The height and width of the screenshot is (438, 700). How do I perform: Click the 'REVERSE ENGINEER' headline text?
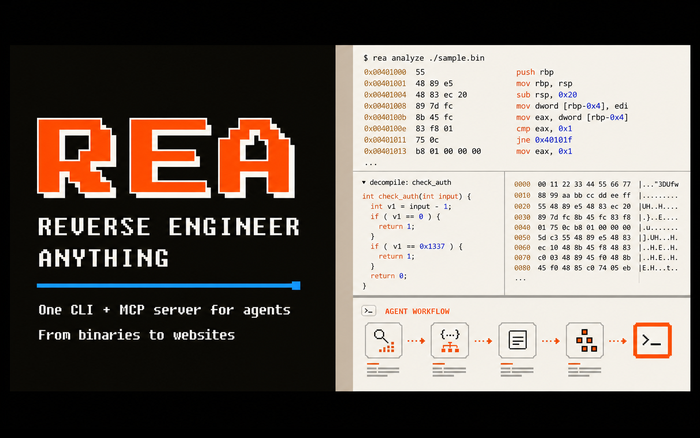169,227
